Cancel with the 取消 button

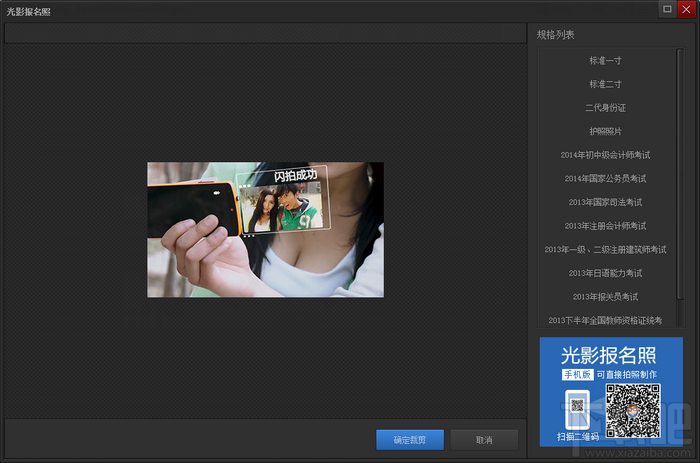pyautogui.click(x=484, y=440)
